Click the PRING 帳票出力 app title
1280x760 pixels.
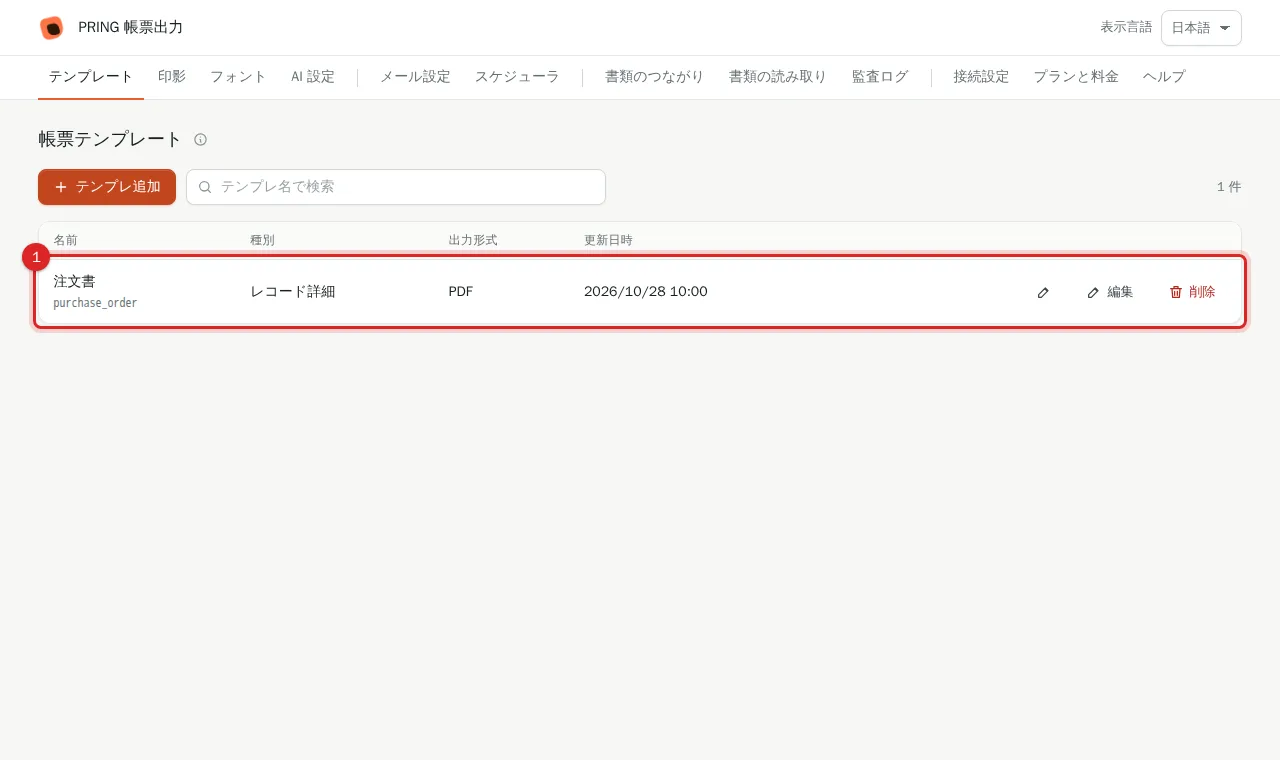pos(130,28)
